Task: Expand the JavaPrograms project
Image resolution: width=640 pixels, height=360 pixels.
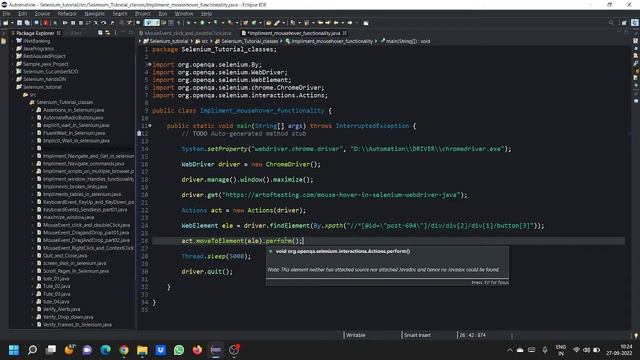Action: (13, 49)
